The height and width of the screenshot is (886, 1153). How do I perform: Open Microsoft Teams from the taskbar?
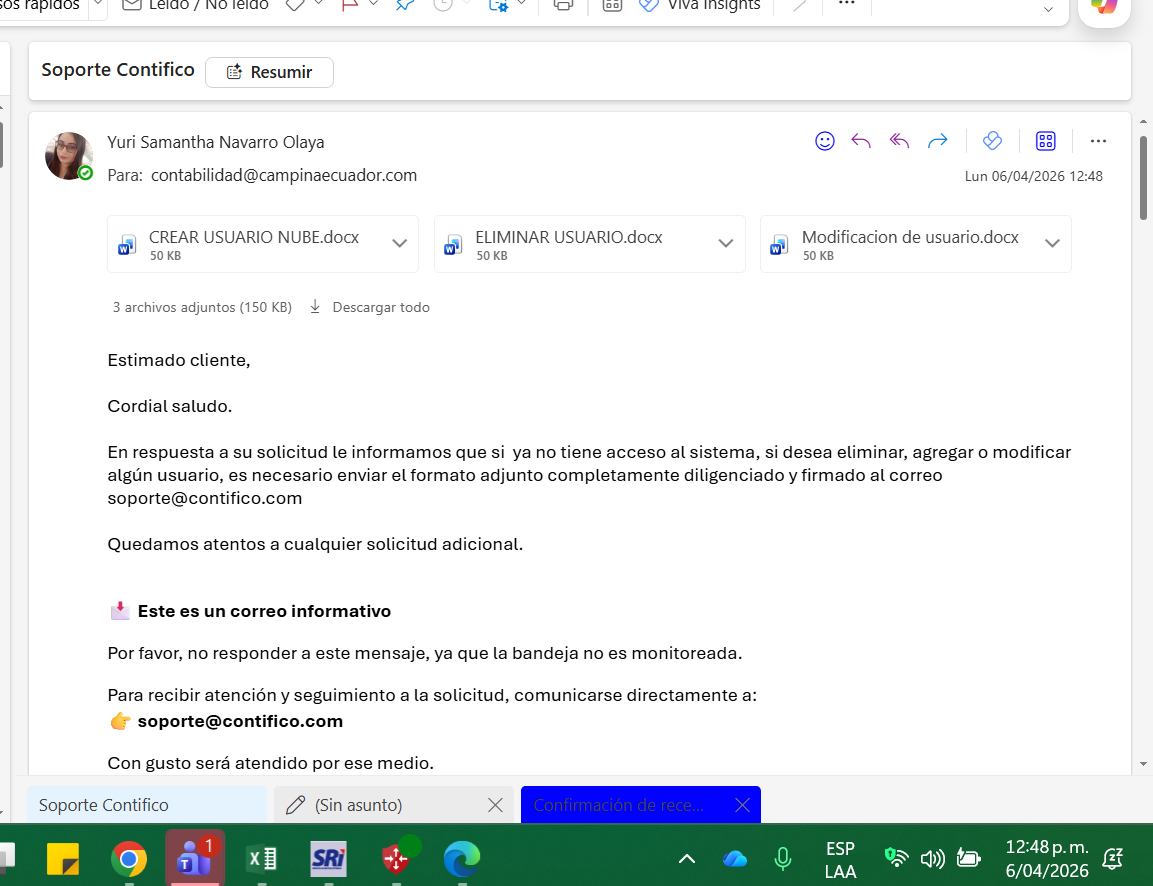pos(195,857)
